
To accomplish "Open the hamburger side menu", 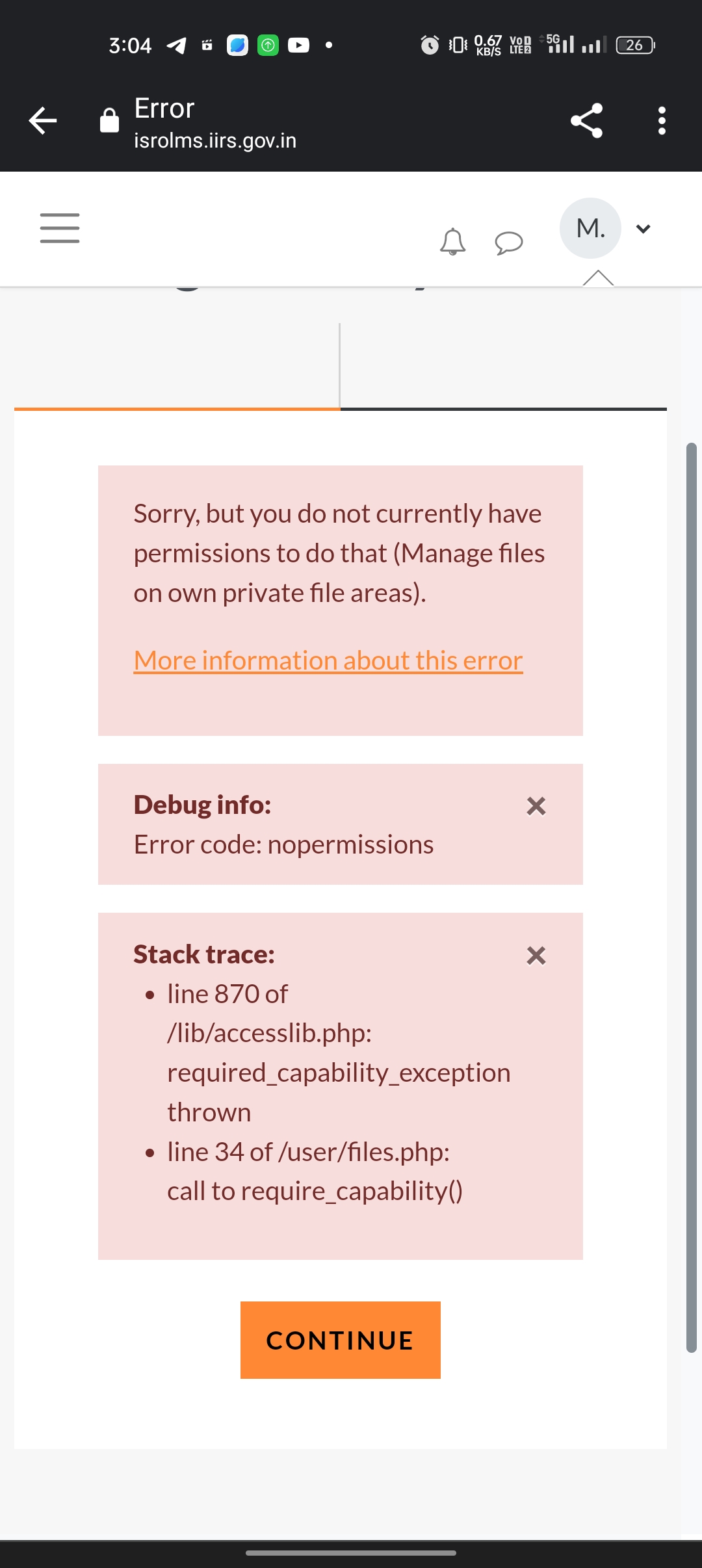I will pos(60,228).
